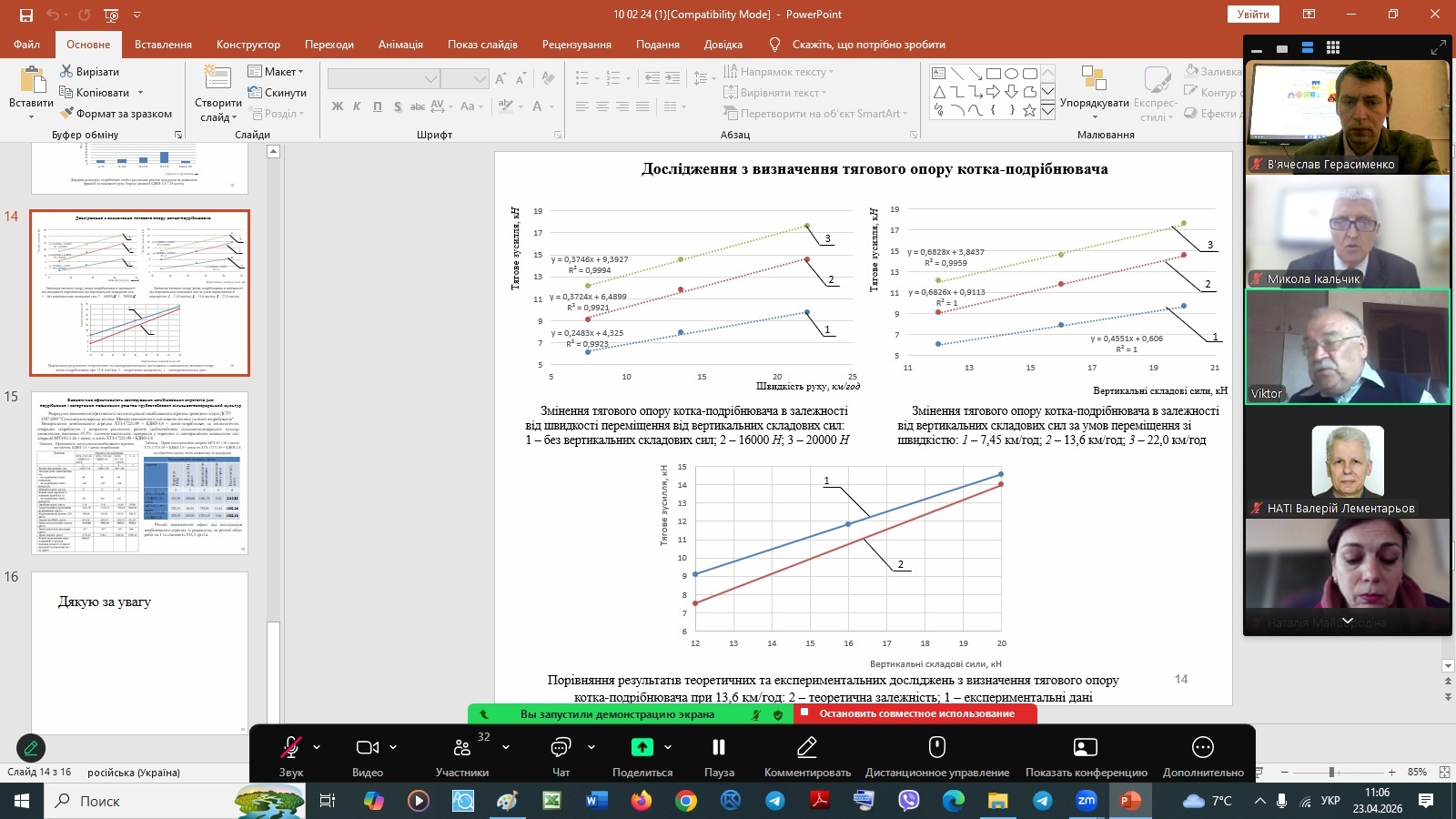
Task: Unmute the microphone with Звук button
Action: coord(291,747)
